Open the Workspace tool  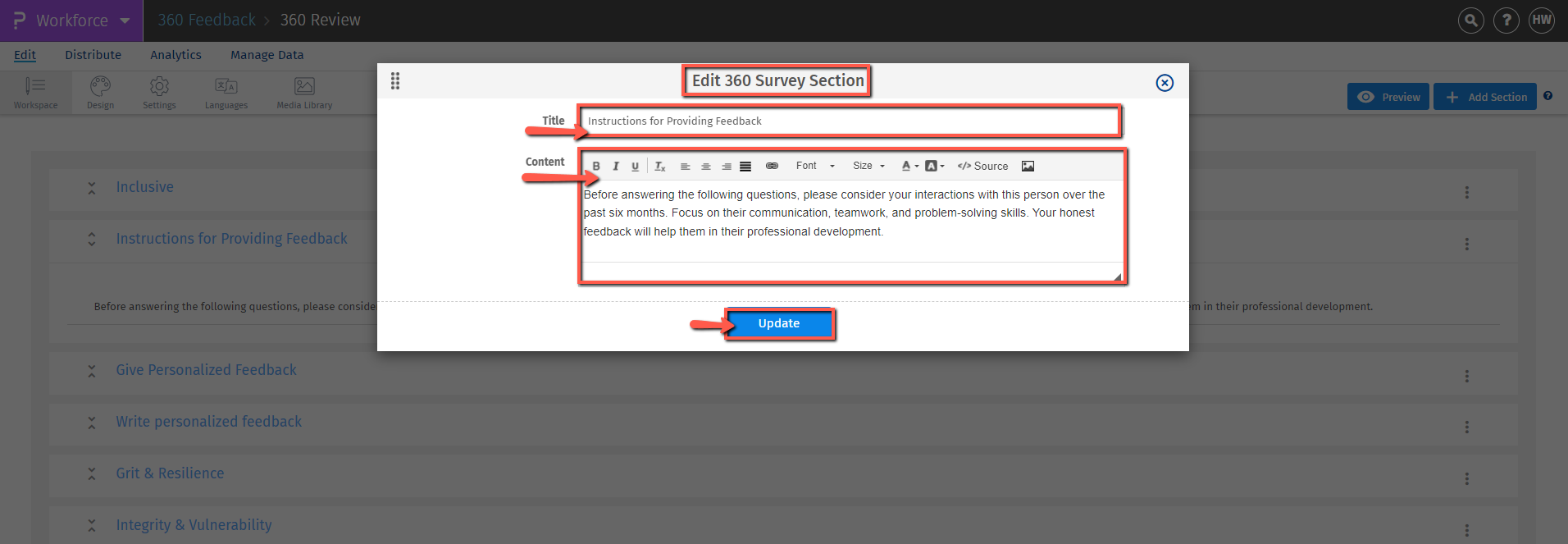(35, 93)
